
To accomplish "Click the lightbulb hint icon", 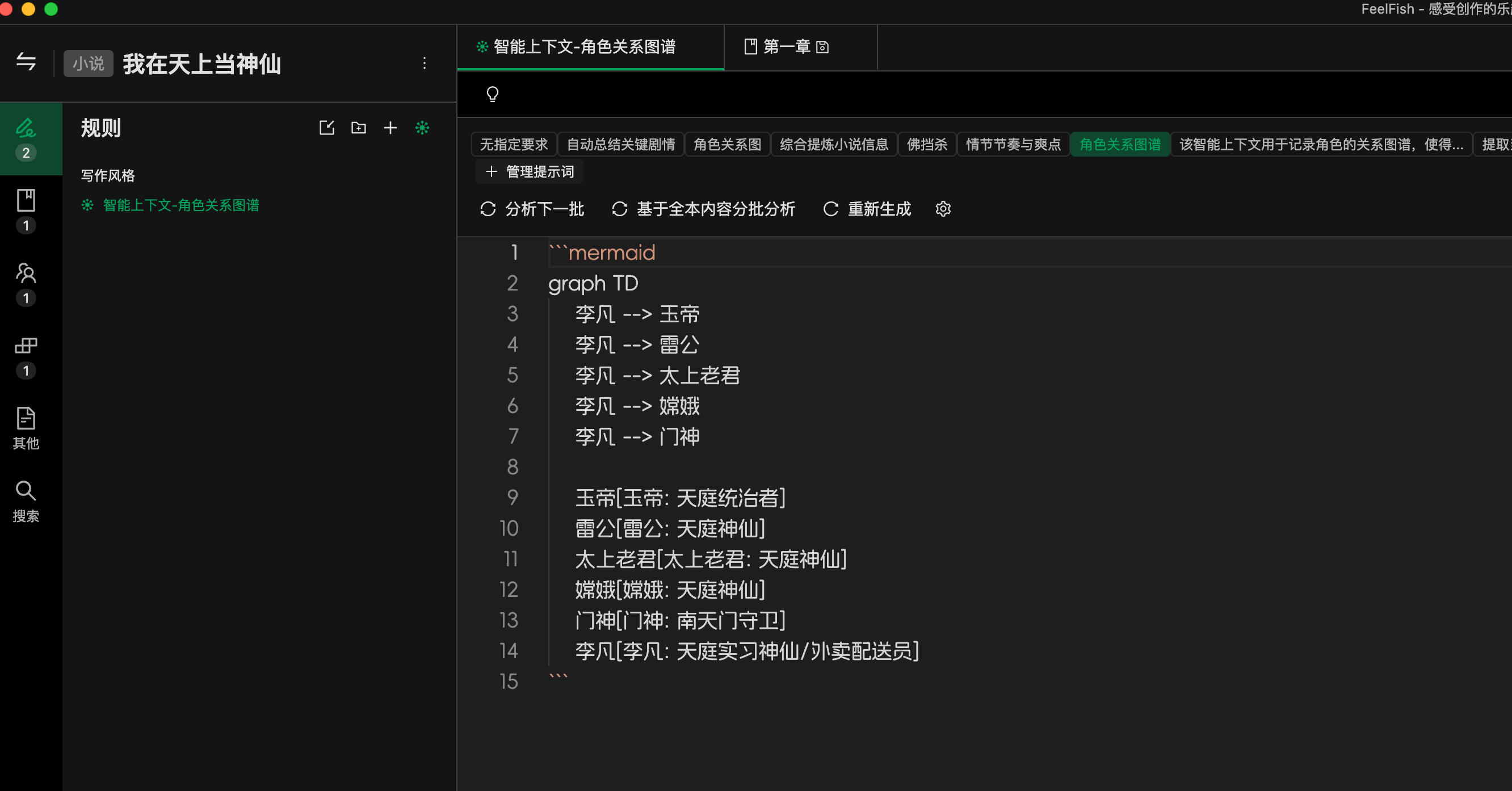I will pyautogui.click(x=493, y=94).
